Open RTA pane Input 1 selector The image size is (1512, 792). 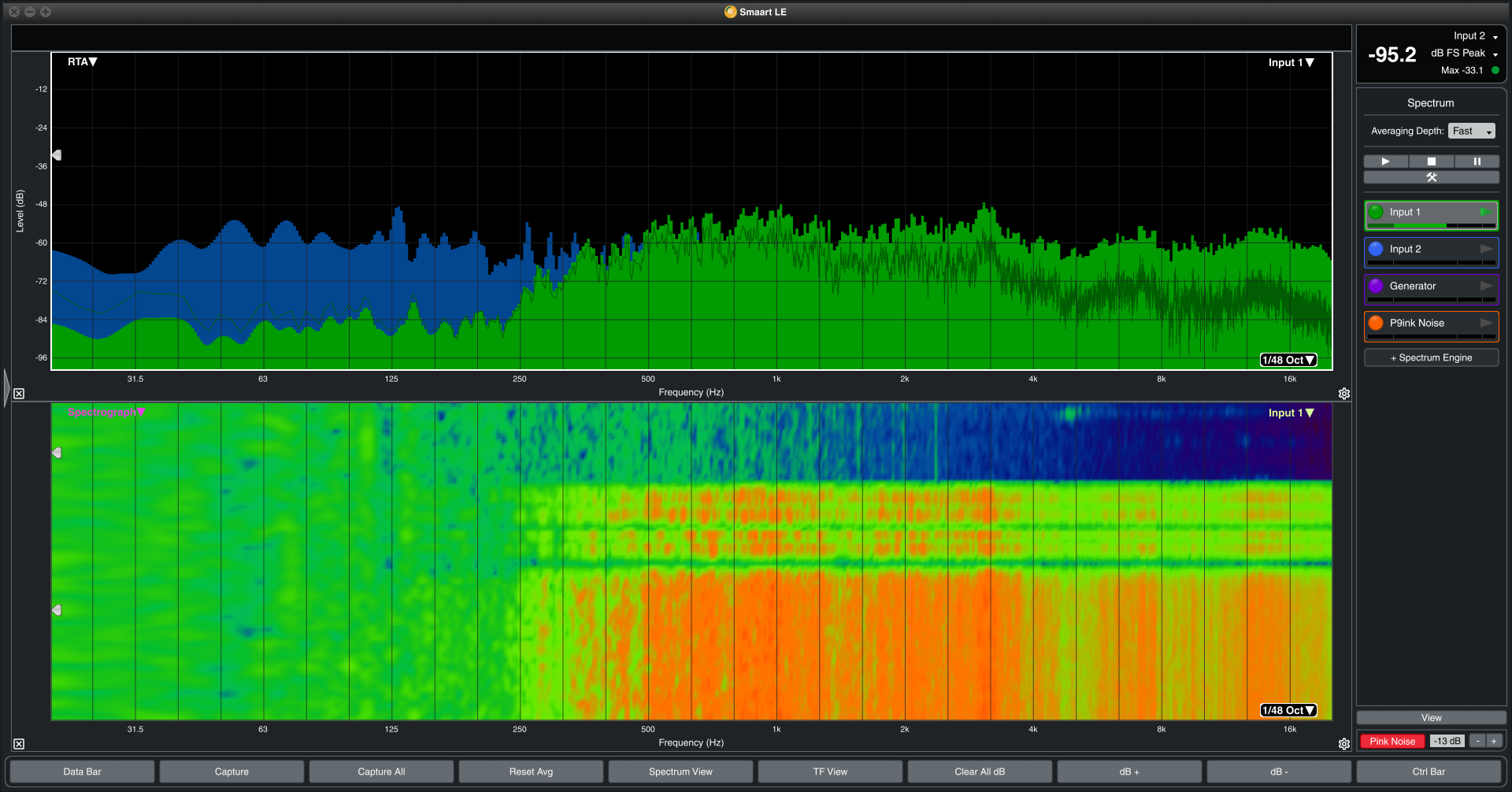1291,62
